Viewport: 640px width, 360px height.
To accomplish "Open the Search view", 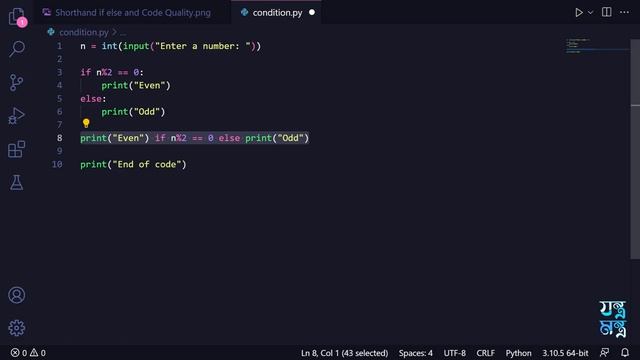I will coord(17,49).
